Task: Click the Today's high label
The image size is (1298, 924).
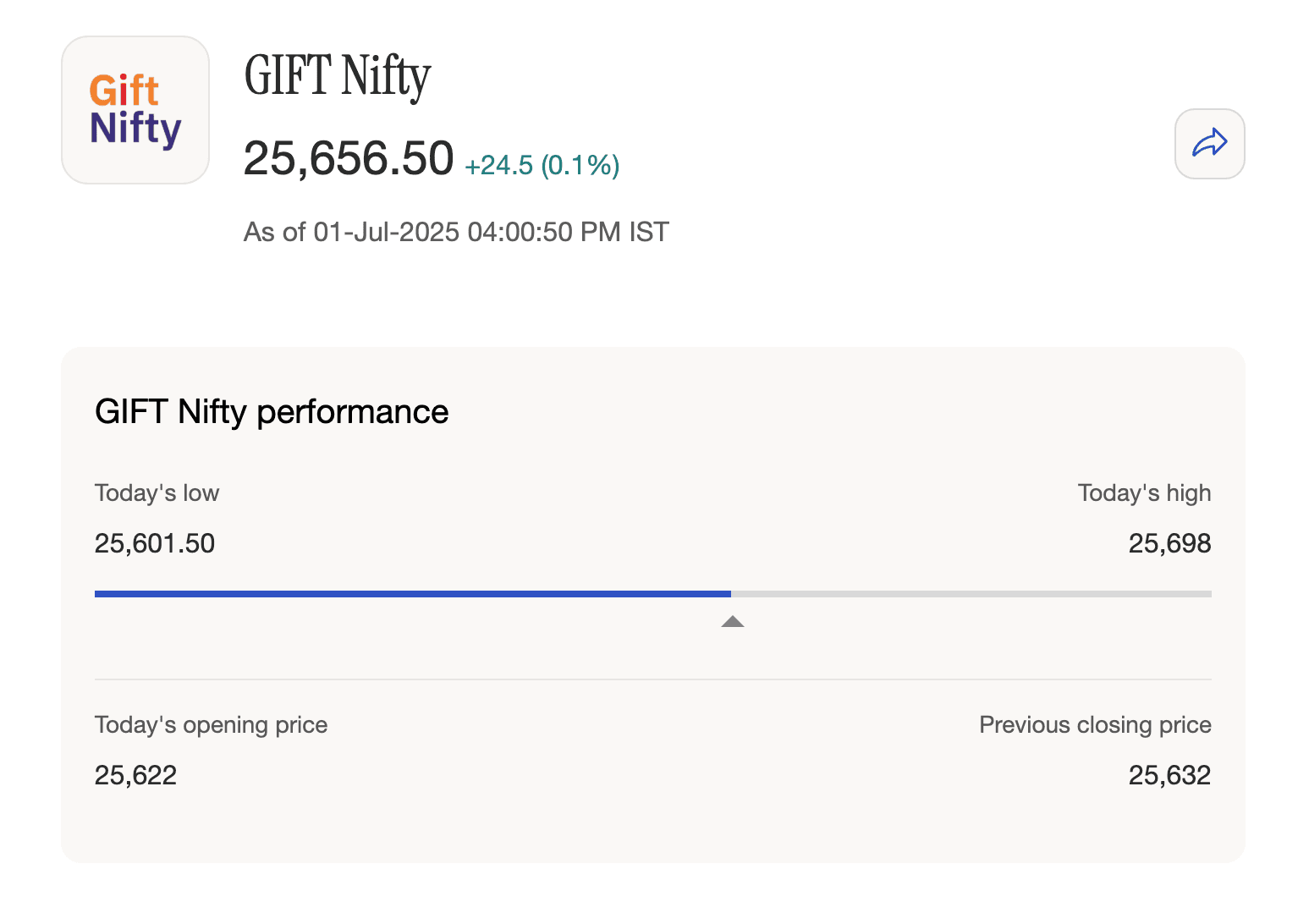Action: [x=1144, y=493]
